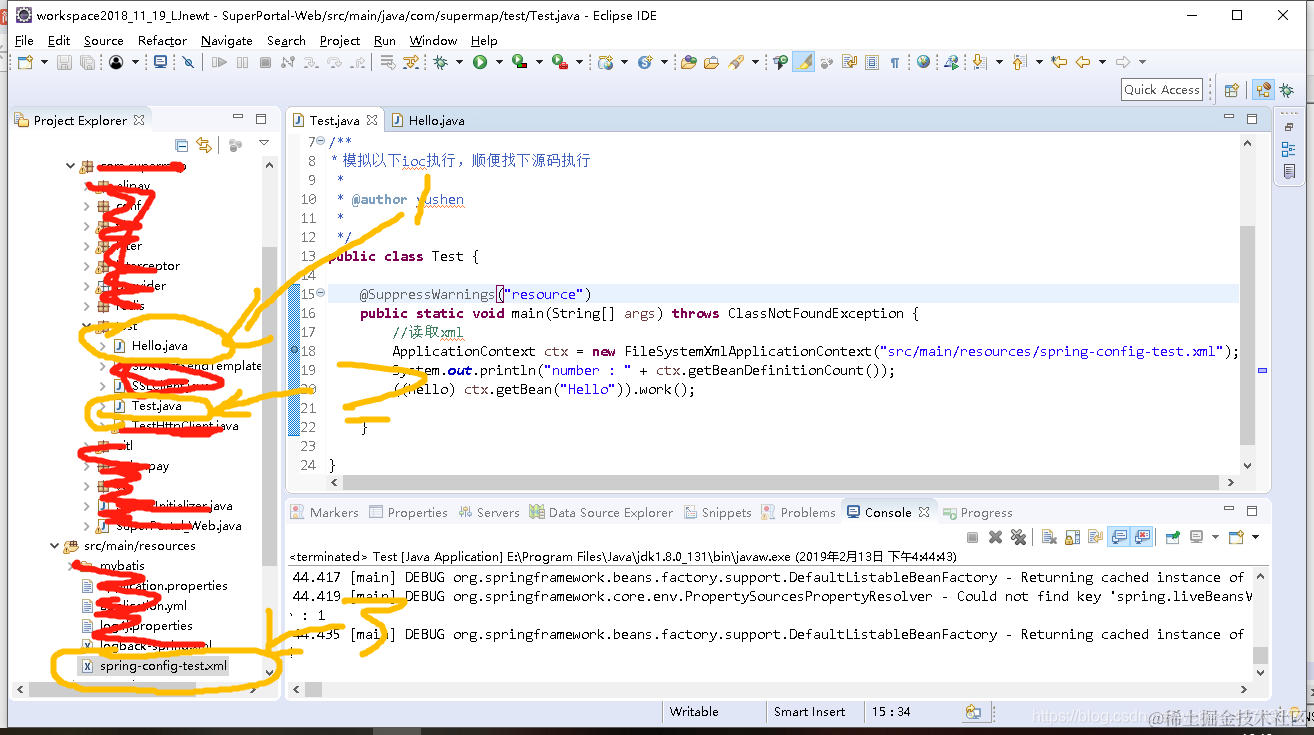Click Last Edit Location icon

coord(1059,62)
